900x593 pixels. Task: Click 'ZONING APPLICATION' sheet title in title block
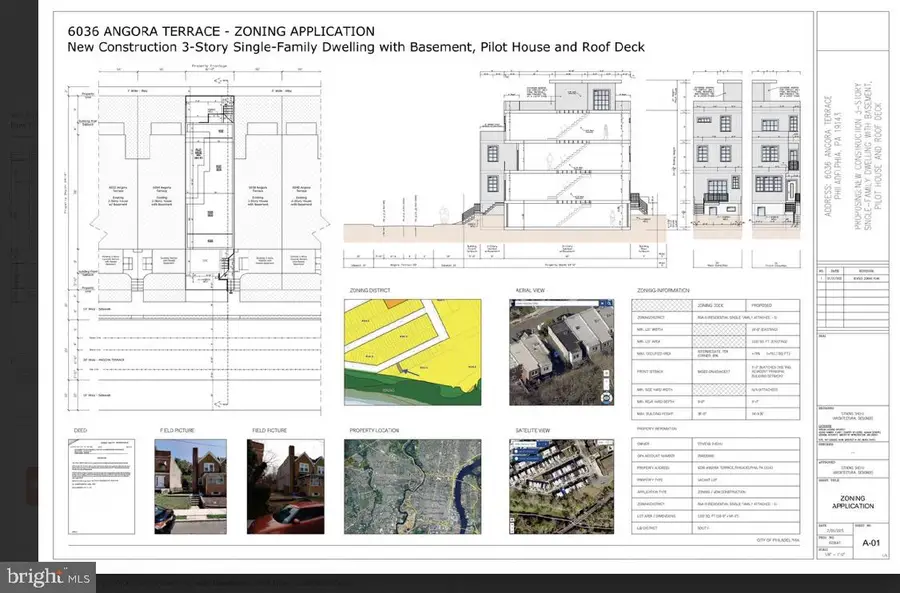(x=853, y=502)
